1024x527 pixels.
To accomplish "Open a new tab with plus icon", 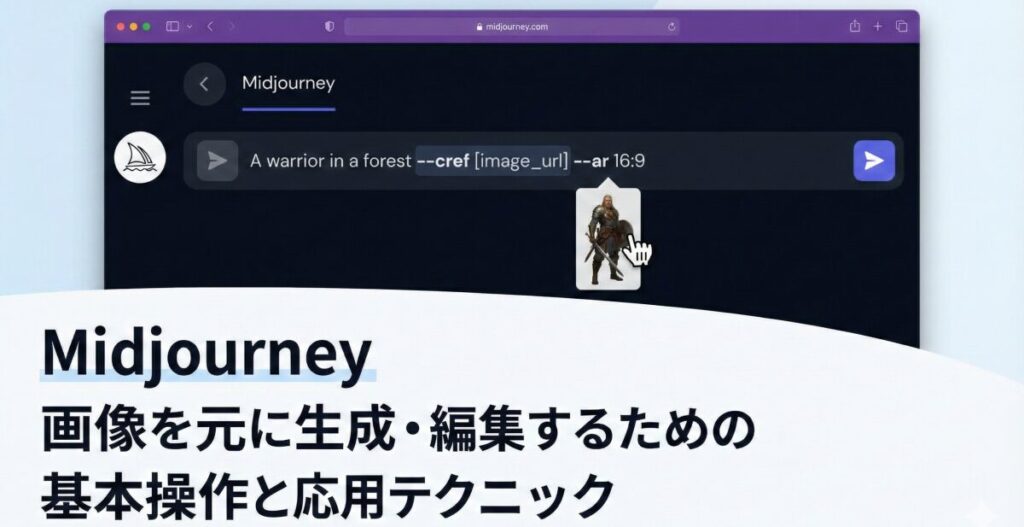I will (x=878, y=27).
